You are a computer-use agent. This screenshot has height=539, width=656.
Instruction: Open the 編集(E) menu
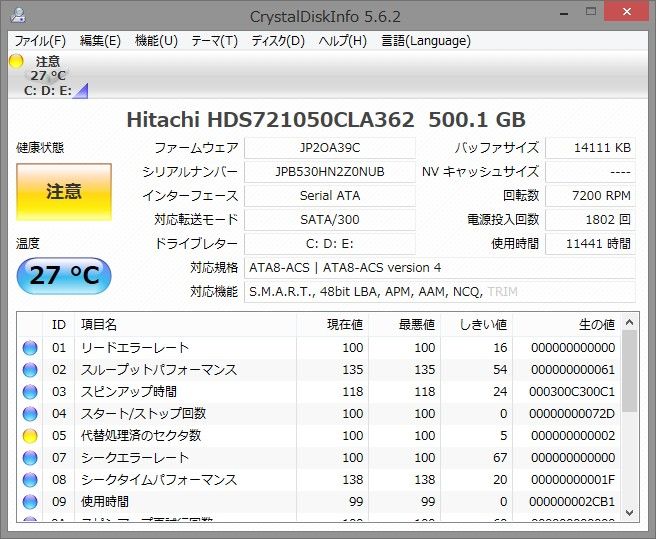[x=100, y=41]
